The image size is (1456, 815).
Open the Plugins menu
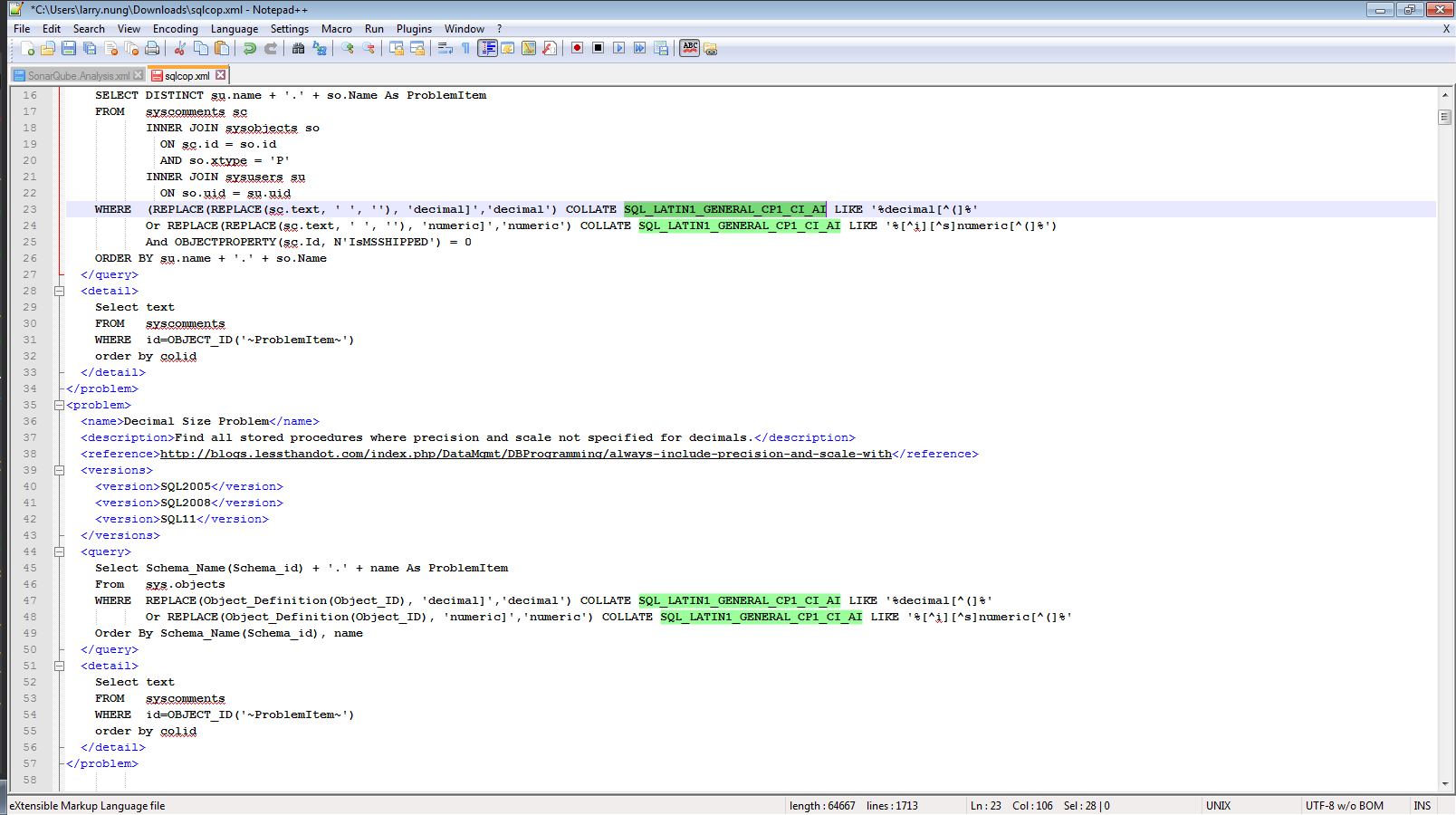pyautogui.click(x=414, y=29)
